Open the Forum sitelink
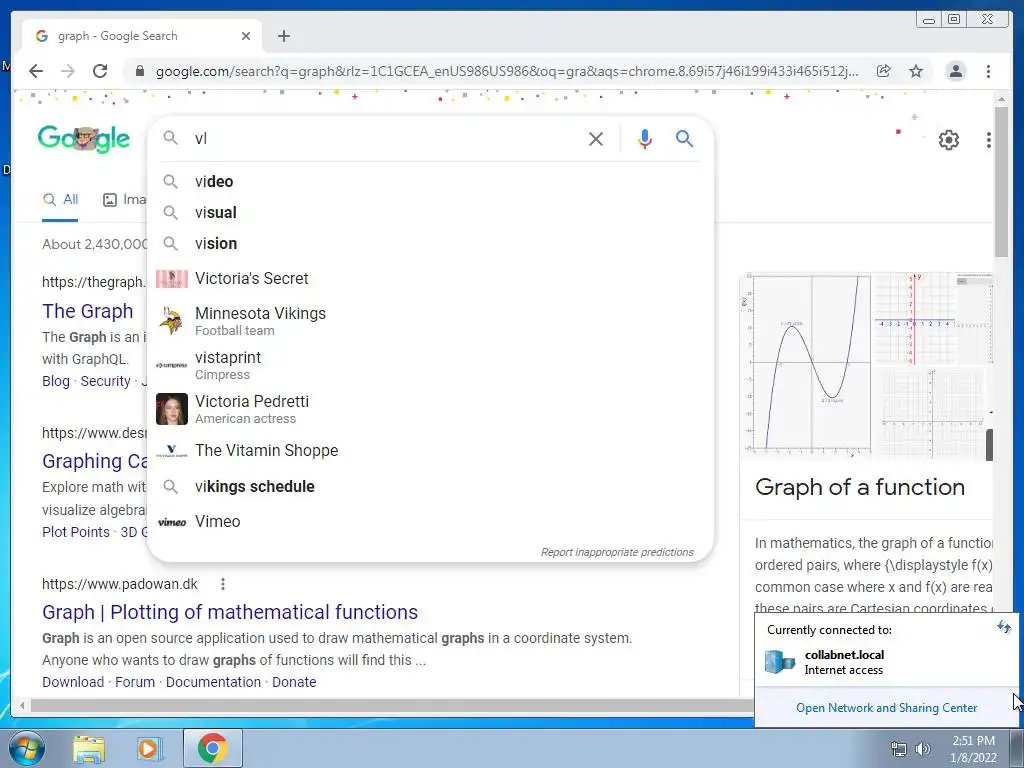 point(135,682)
